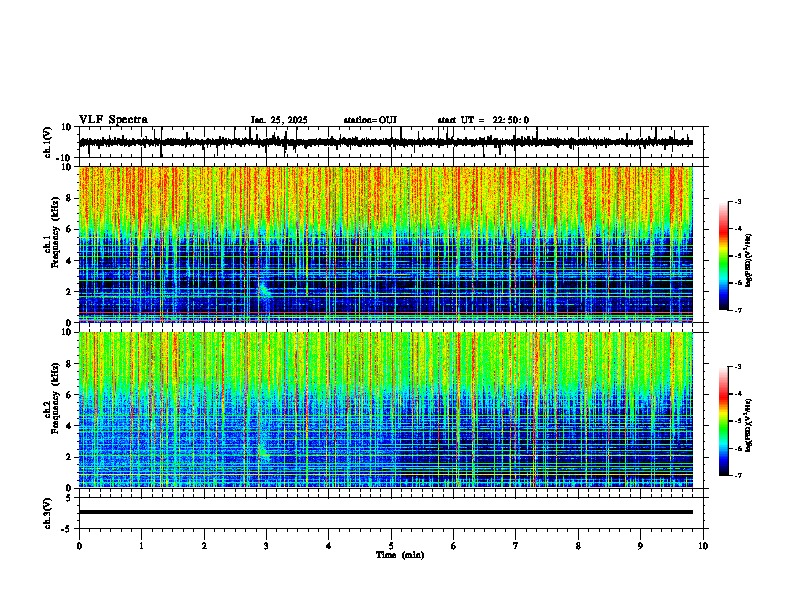792x612 pixels.
Task: Click the "6" kHz tick on ch.2 frequency axis
Action: tap(70, 394)
